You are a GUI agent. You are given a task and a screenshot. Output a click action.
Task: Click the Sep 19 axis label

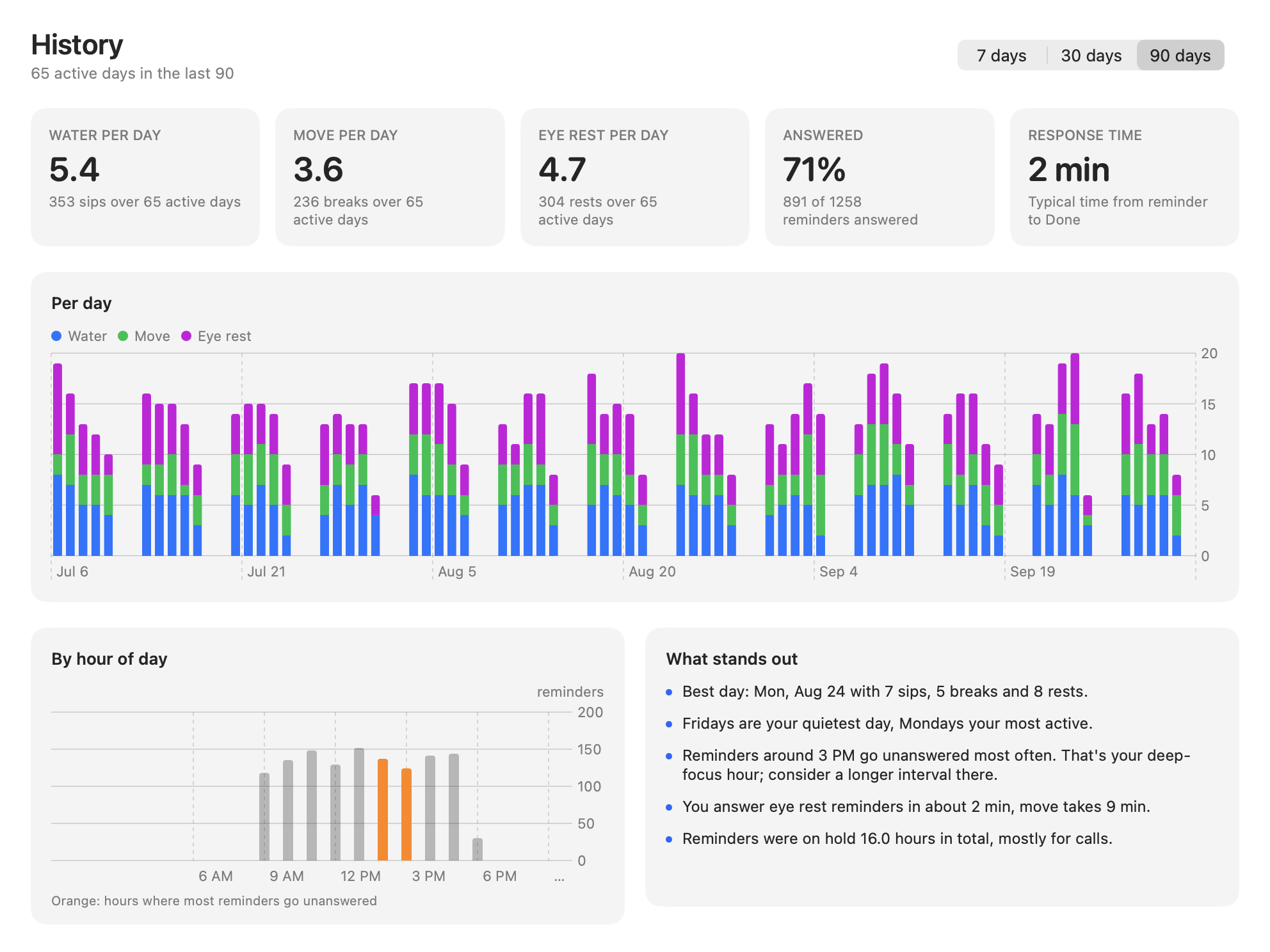click(x=1033, y=571)
